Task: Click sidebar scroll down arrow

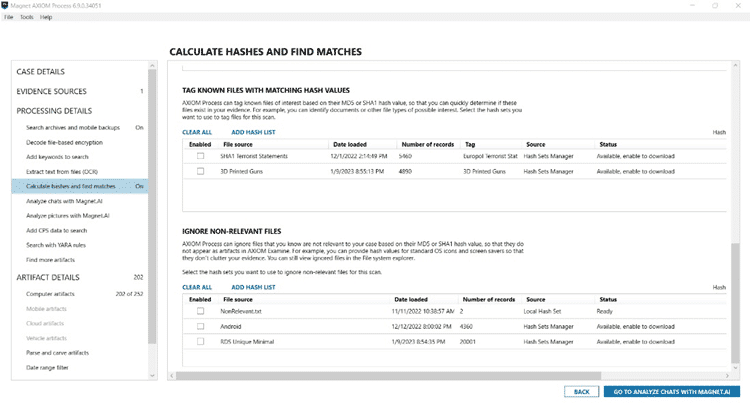Action: 152,376
